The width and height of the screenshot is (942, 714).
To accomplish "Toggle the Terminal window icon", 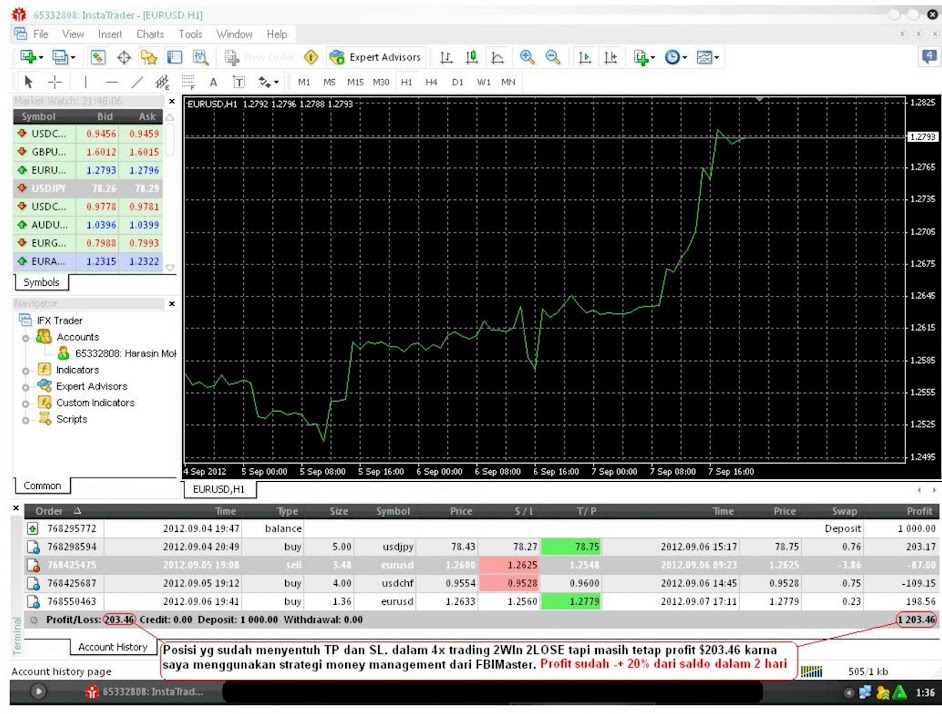I will pos(175,57).
